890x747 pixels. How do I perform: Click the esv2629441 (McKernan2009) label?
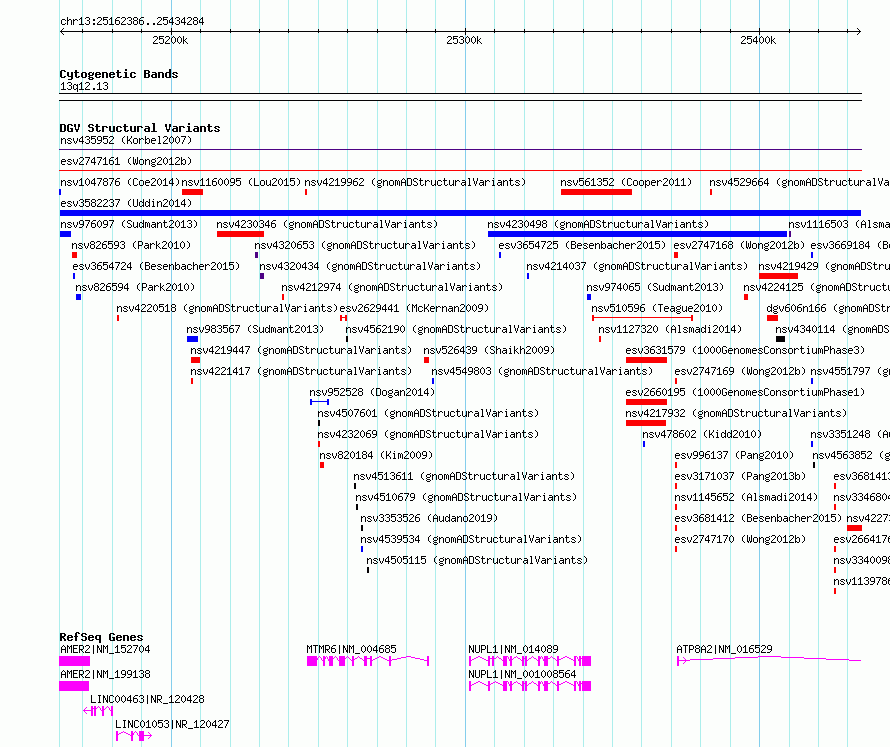[x=414, y=308]
